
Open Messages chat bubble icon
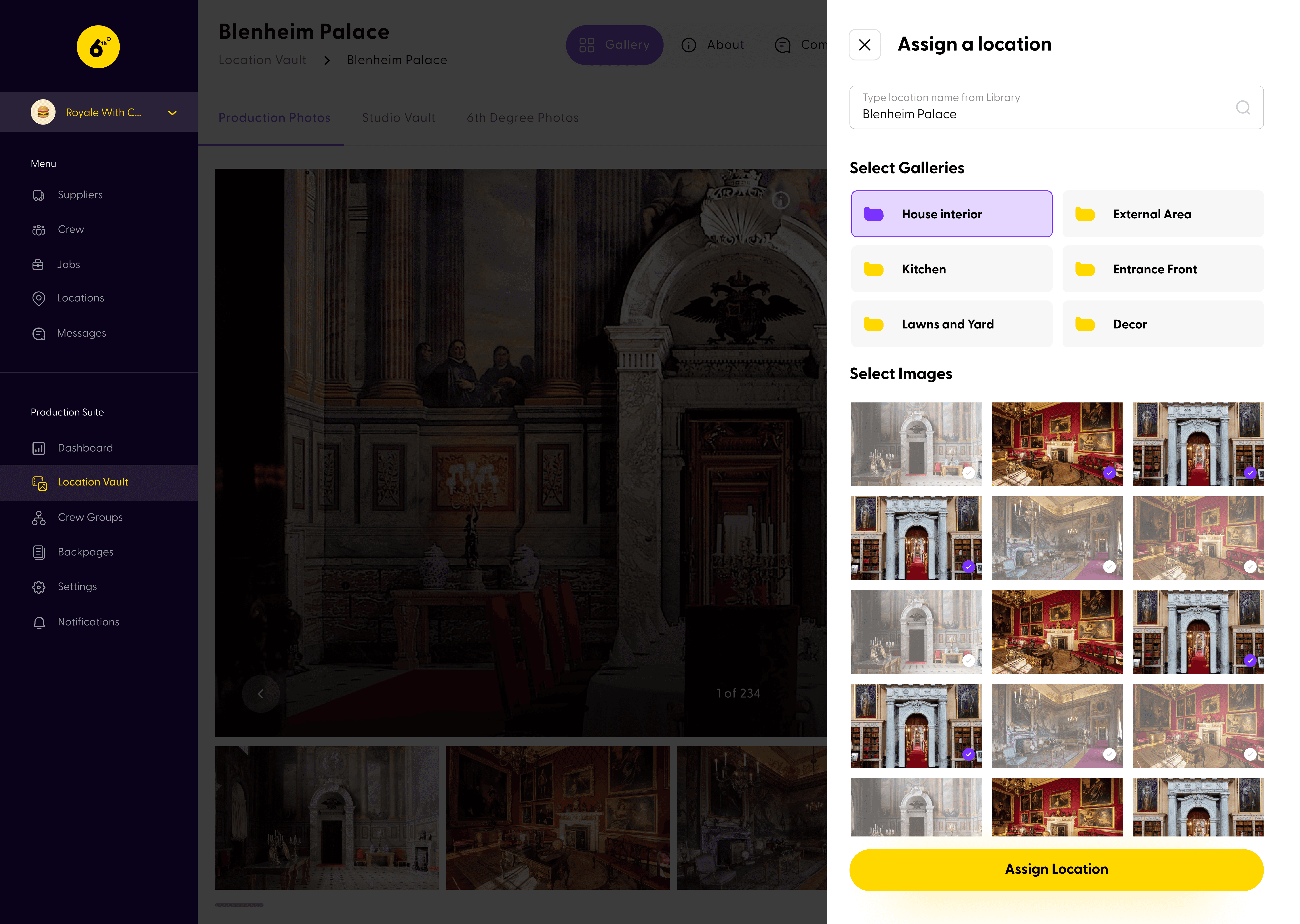[39, 333]
